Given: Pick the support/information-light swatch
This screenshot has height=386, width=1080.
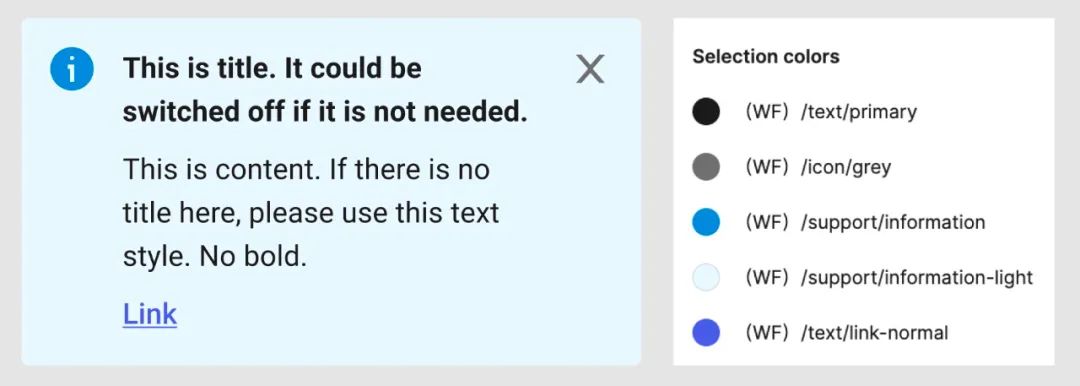Looking at the screenshot, I should [x=706, y=278].
